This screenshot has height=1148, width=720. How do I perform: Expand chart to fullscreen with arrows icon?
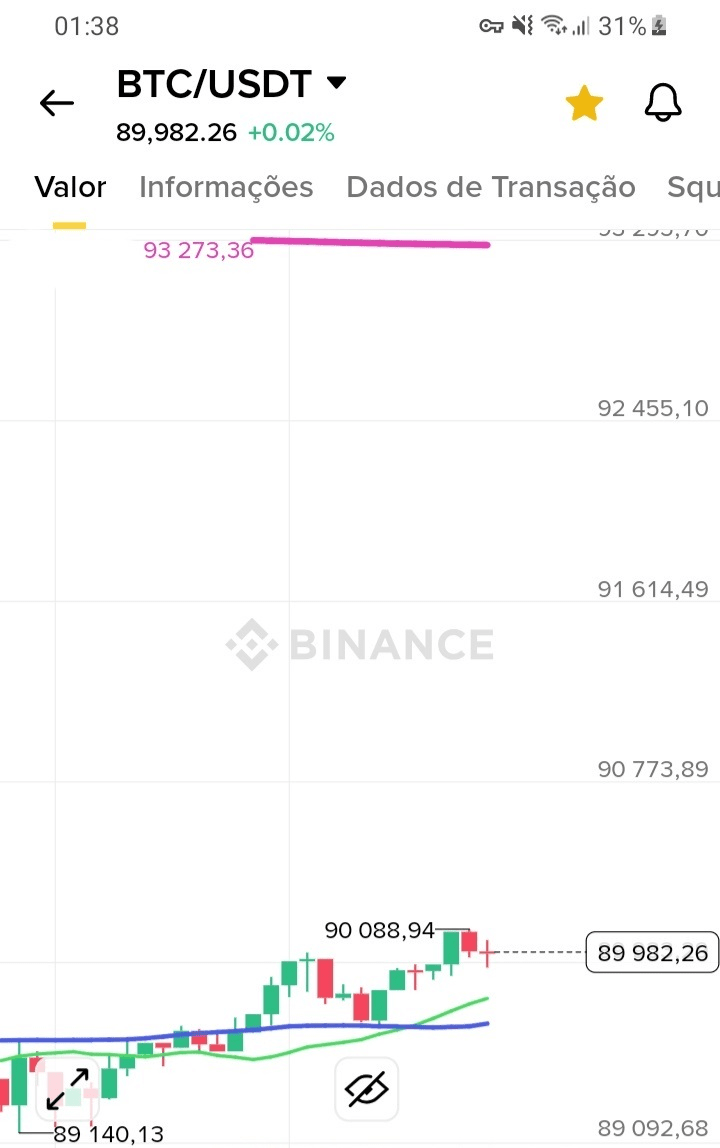[68, 1088]
